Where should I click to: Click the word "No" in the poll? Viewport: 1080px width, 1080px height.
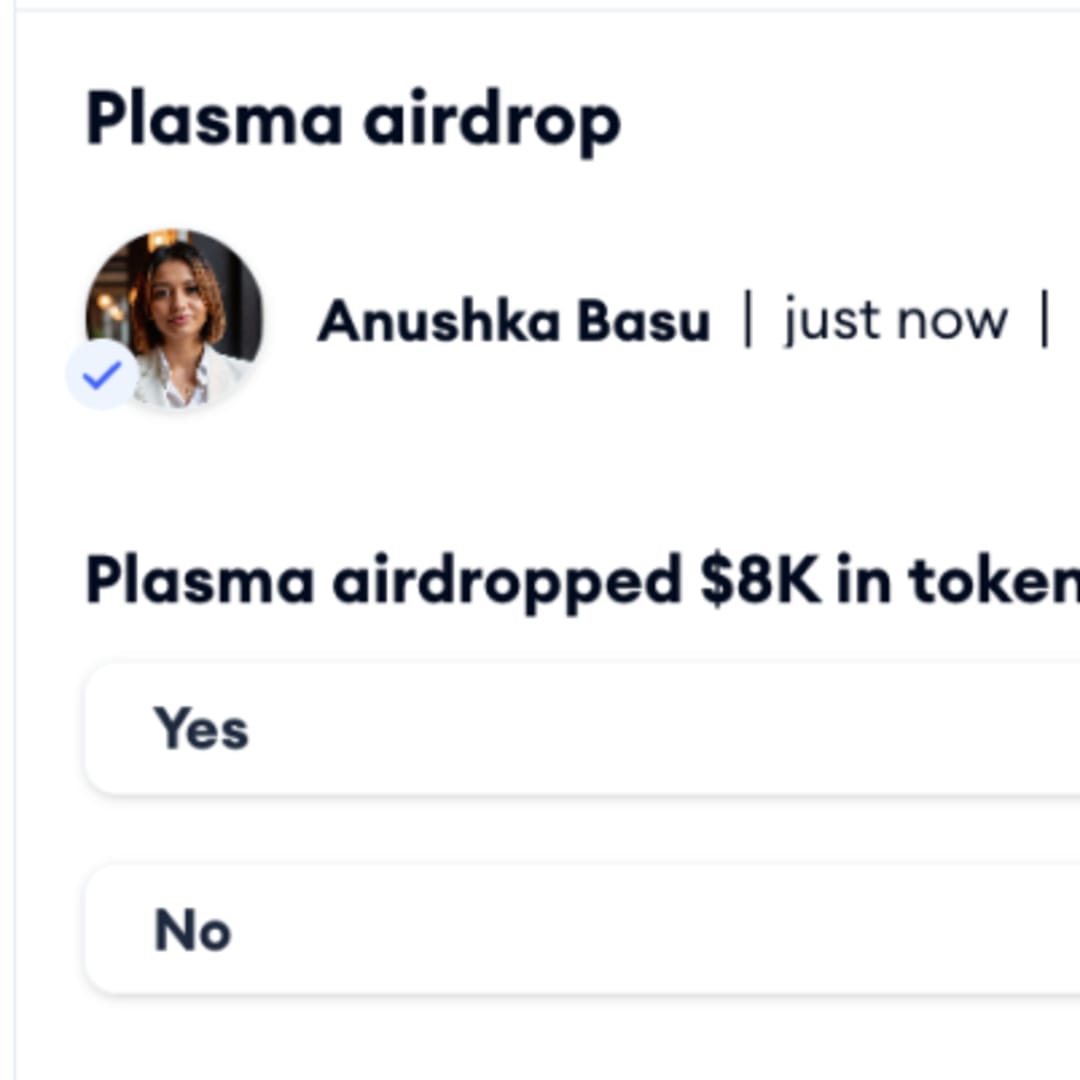coord(193,930)
